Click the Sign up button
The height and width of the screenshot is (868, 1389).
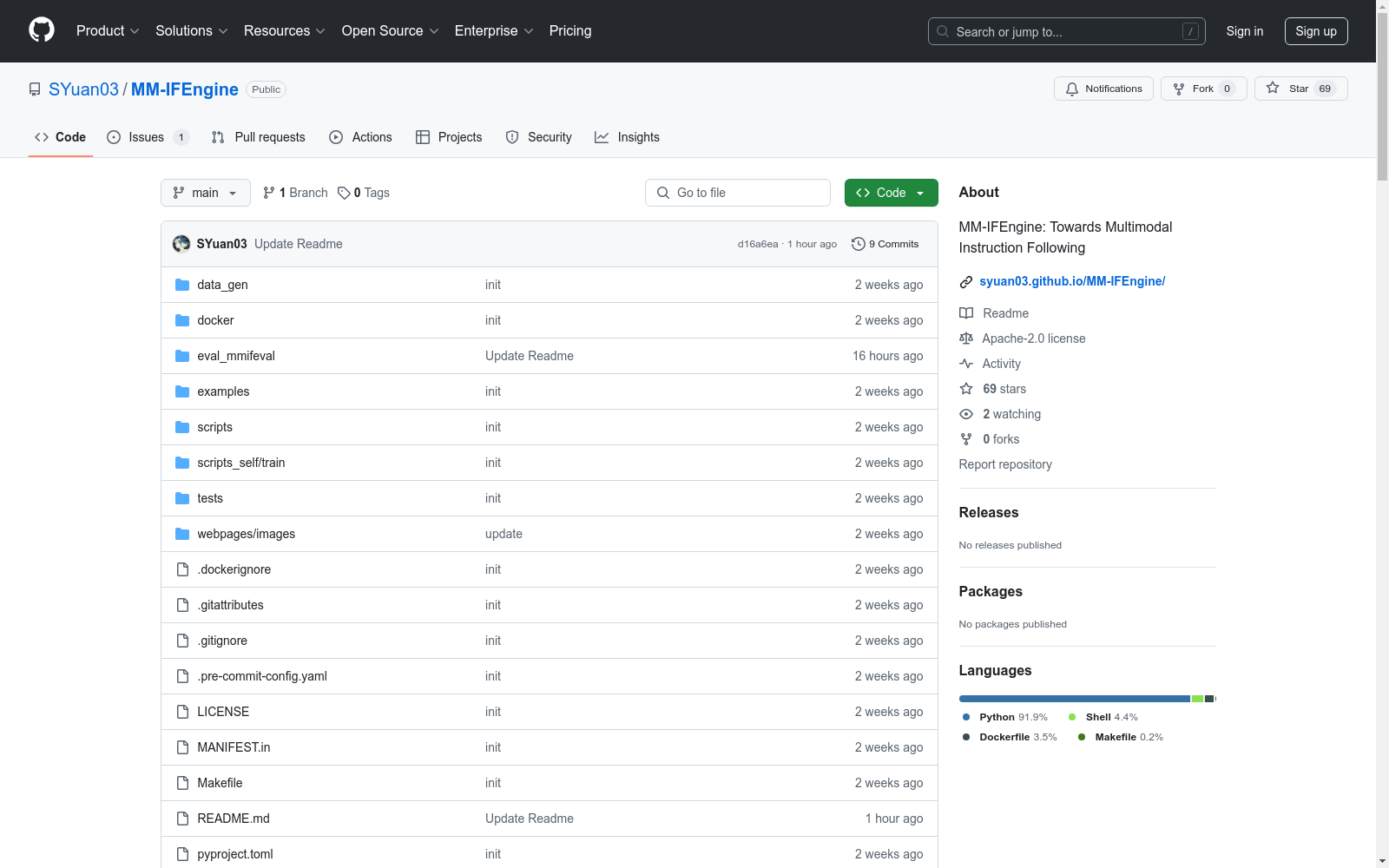coord(1316,31)
